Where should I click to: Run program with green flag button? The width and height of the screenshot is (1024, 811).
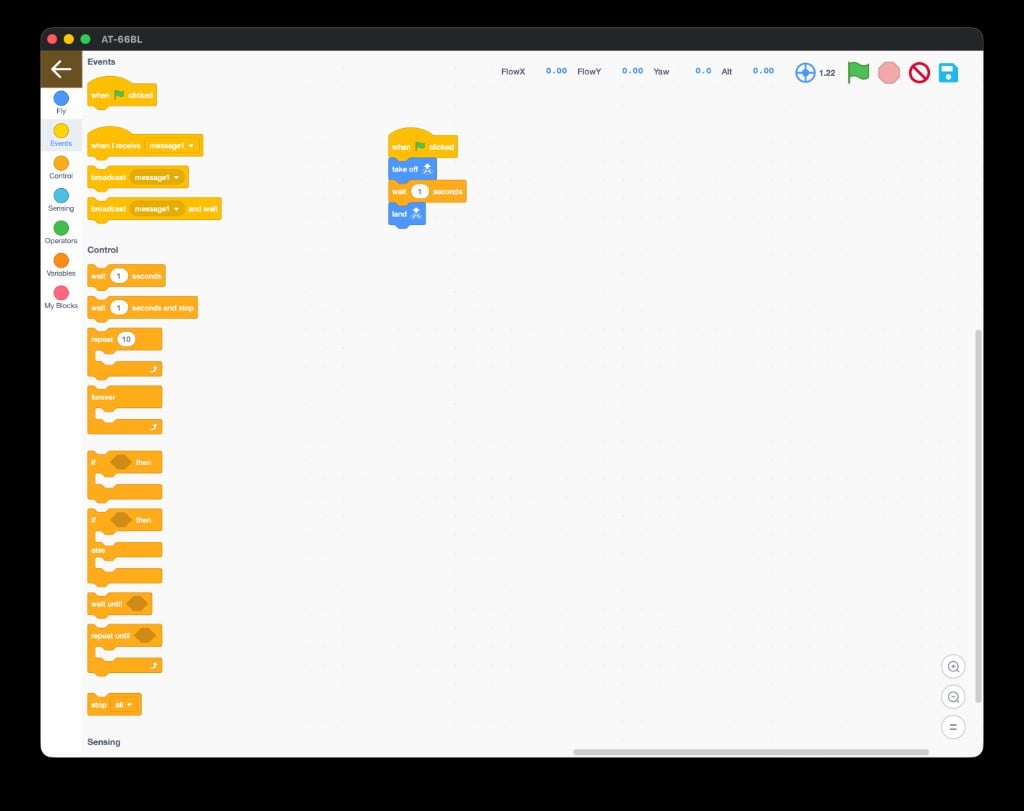858,72
